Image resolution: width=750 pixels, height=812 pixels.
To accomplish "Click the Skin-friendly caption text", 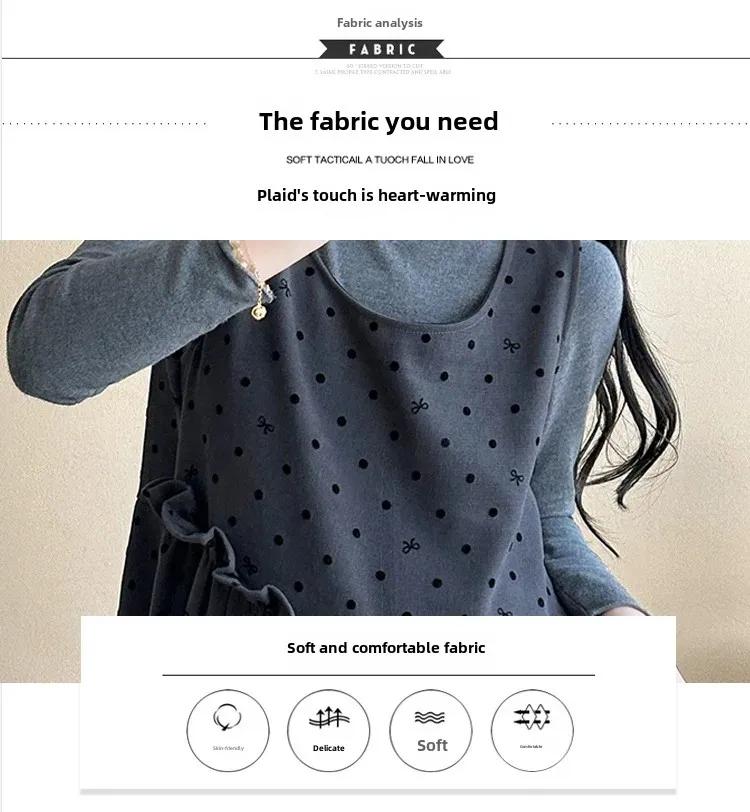I will tap(228, 748).
